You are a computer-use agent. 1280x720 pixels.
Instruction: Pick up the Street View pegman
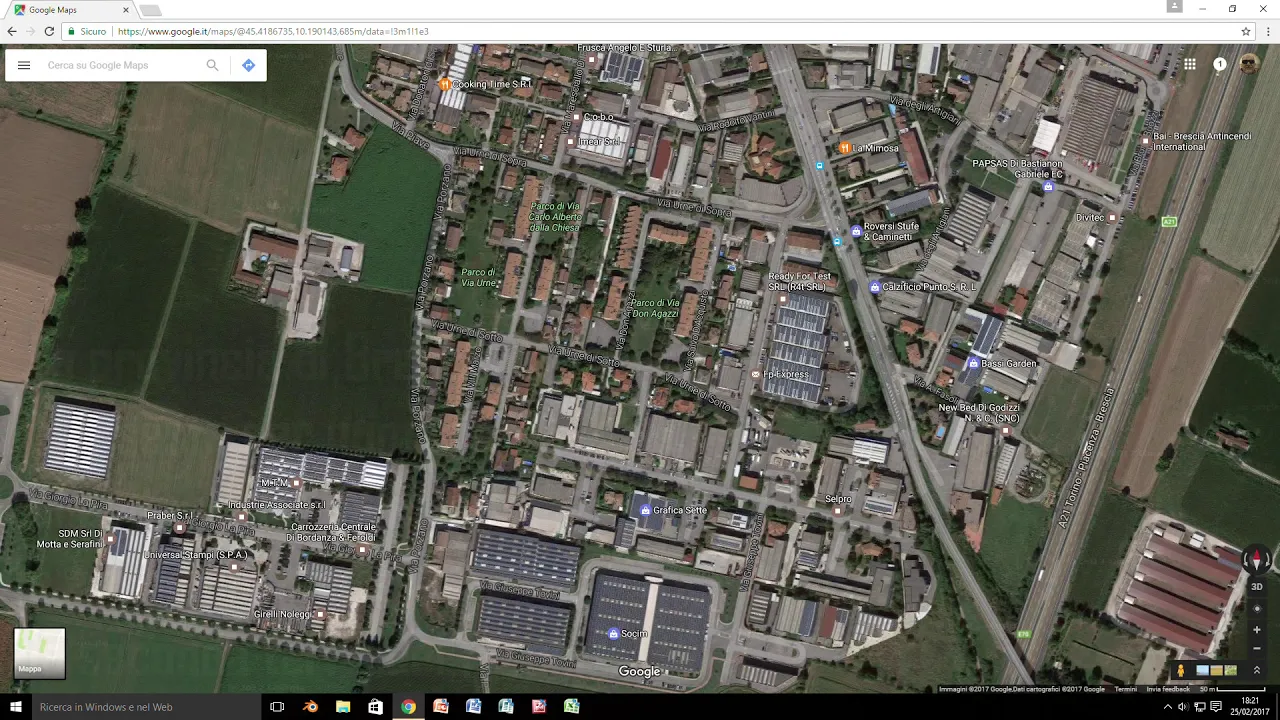tap(1180, 670)
